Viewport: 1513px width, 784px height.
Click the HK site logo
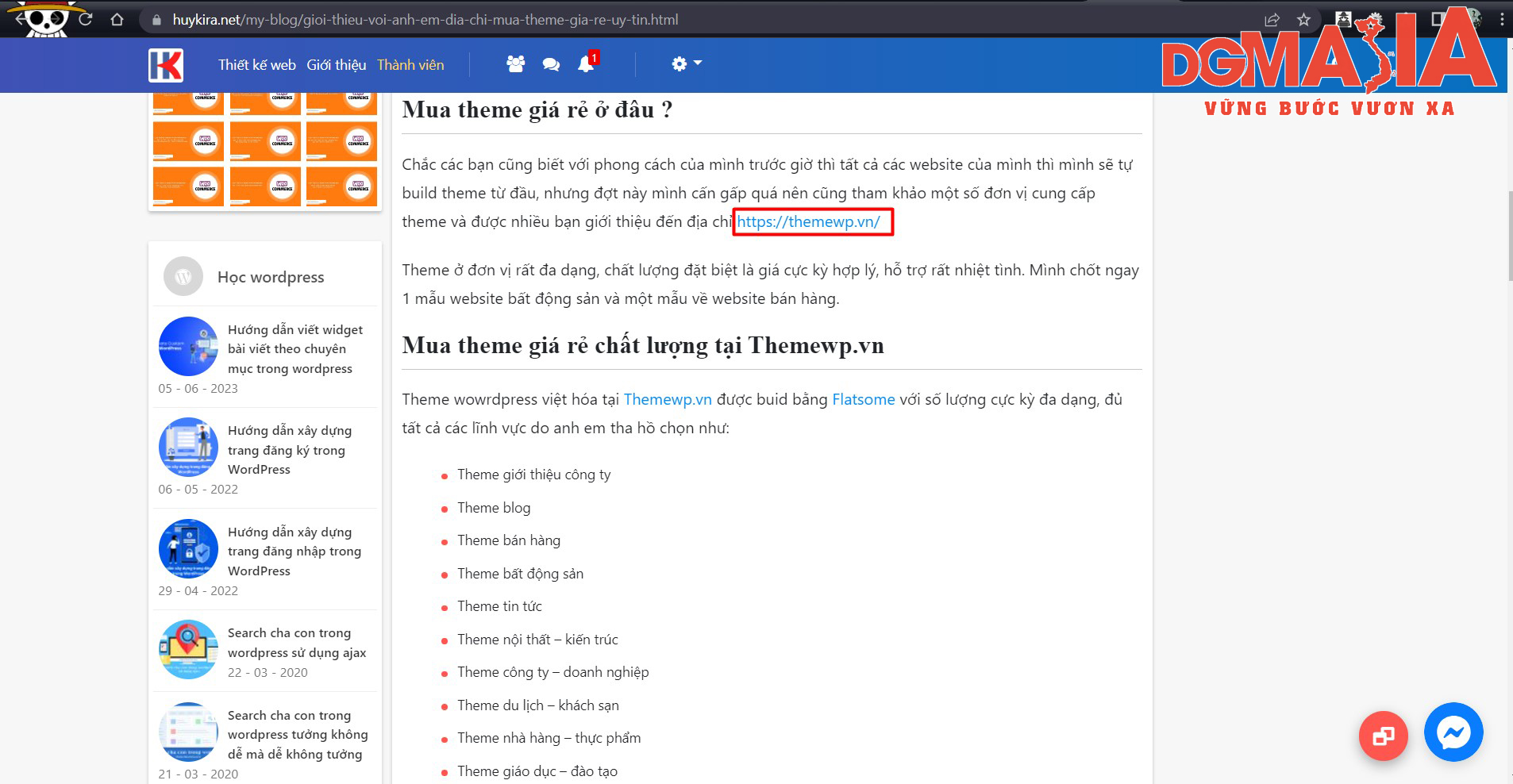(x=166, y=65)
